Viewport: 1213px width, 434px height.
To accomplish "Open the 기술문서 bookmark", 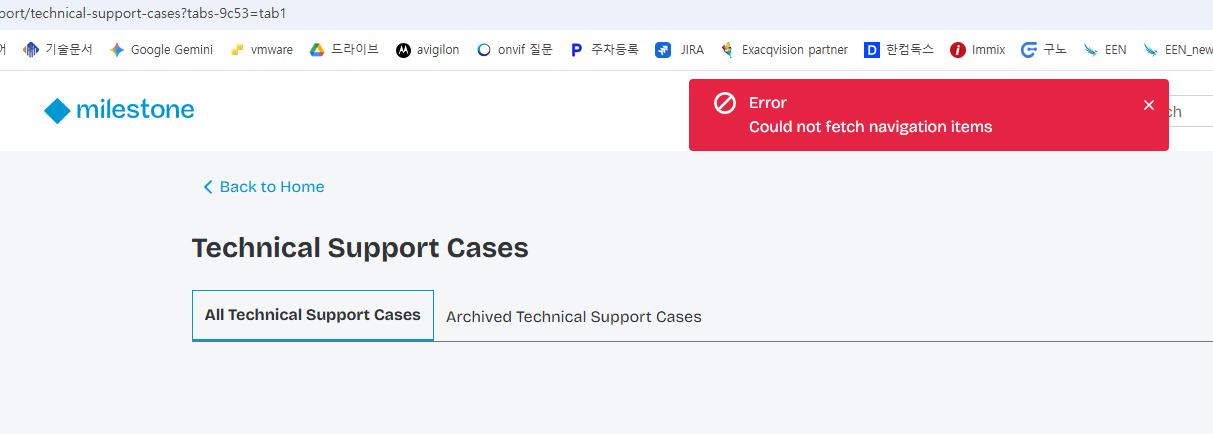I will pos(58,50).
